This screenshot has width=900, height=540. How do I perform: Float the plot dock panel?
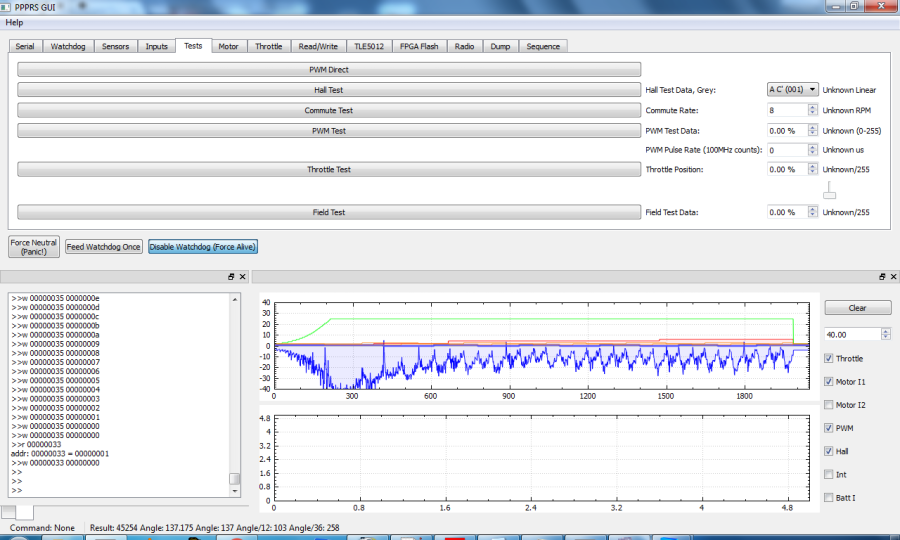point(881,276)
